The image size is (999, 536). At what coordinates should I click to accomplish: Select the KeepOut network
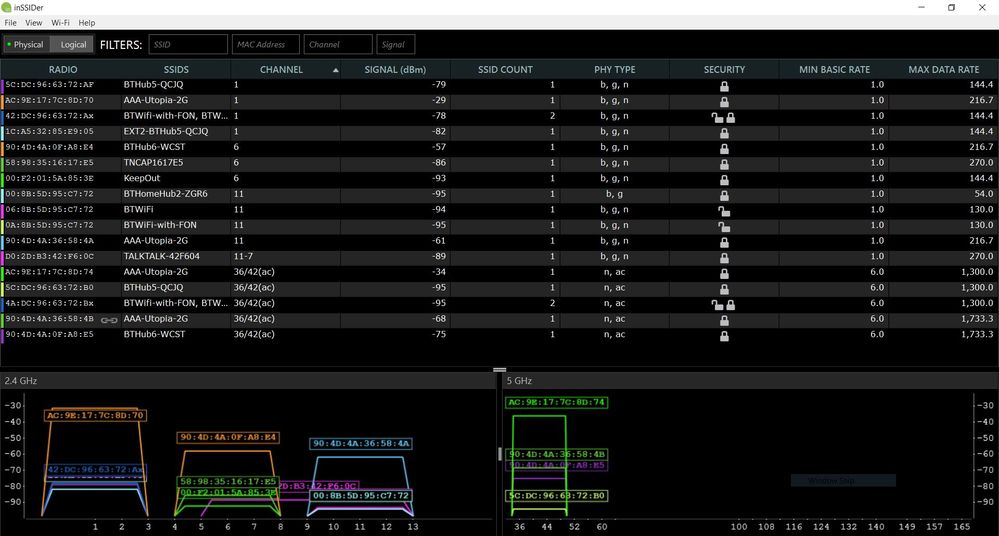500,178
